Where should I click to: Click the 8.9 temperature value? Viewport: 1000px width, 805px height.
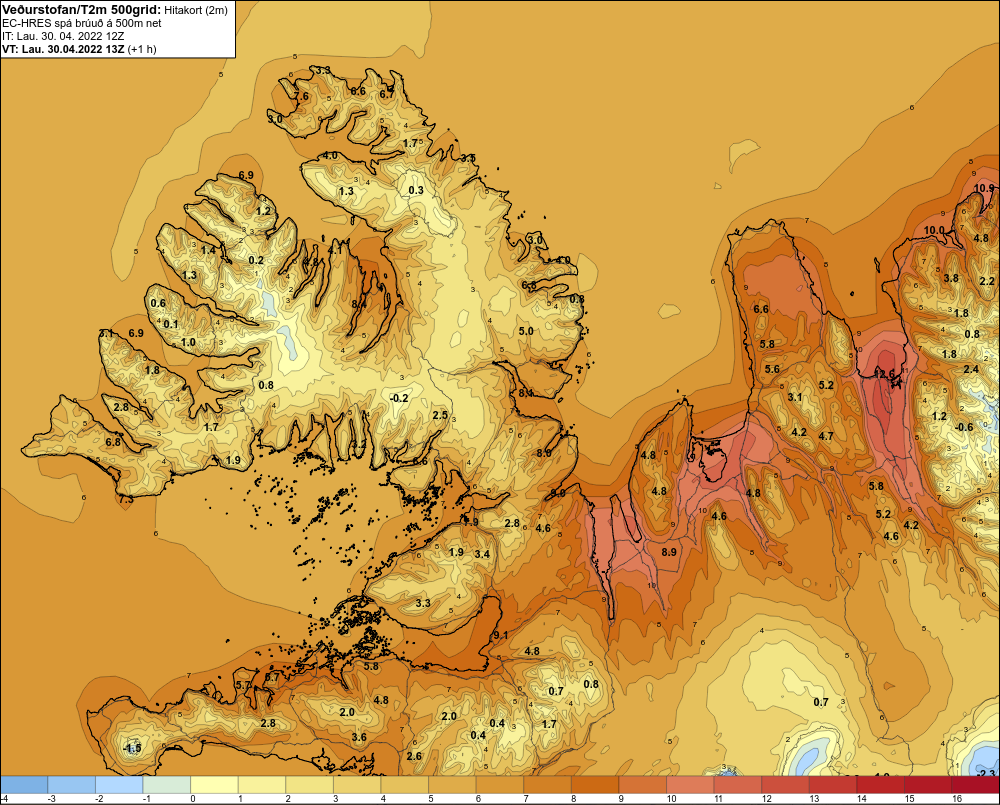669,552
